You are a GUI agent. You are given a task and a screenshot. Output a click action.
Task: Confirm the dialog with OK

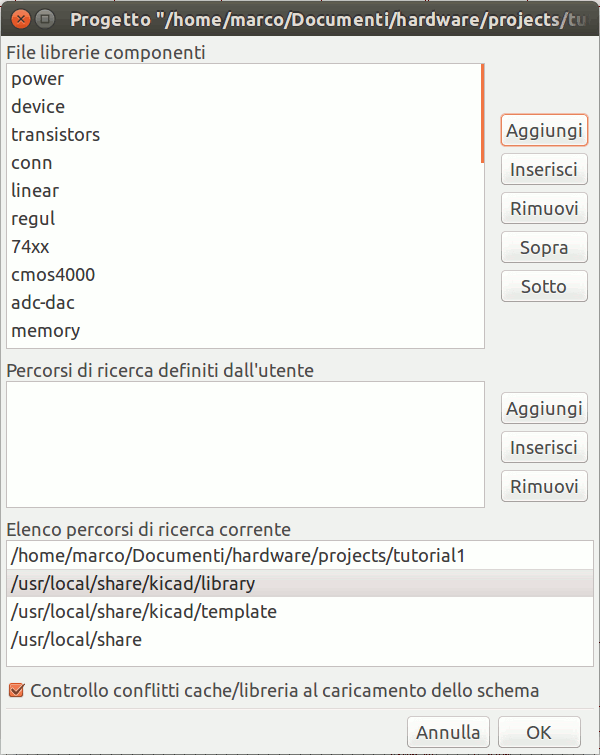point(539,732)
